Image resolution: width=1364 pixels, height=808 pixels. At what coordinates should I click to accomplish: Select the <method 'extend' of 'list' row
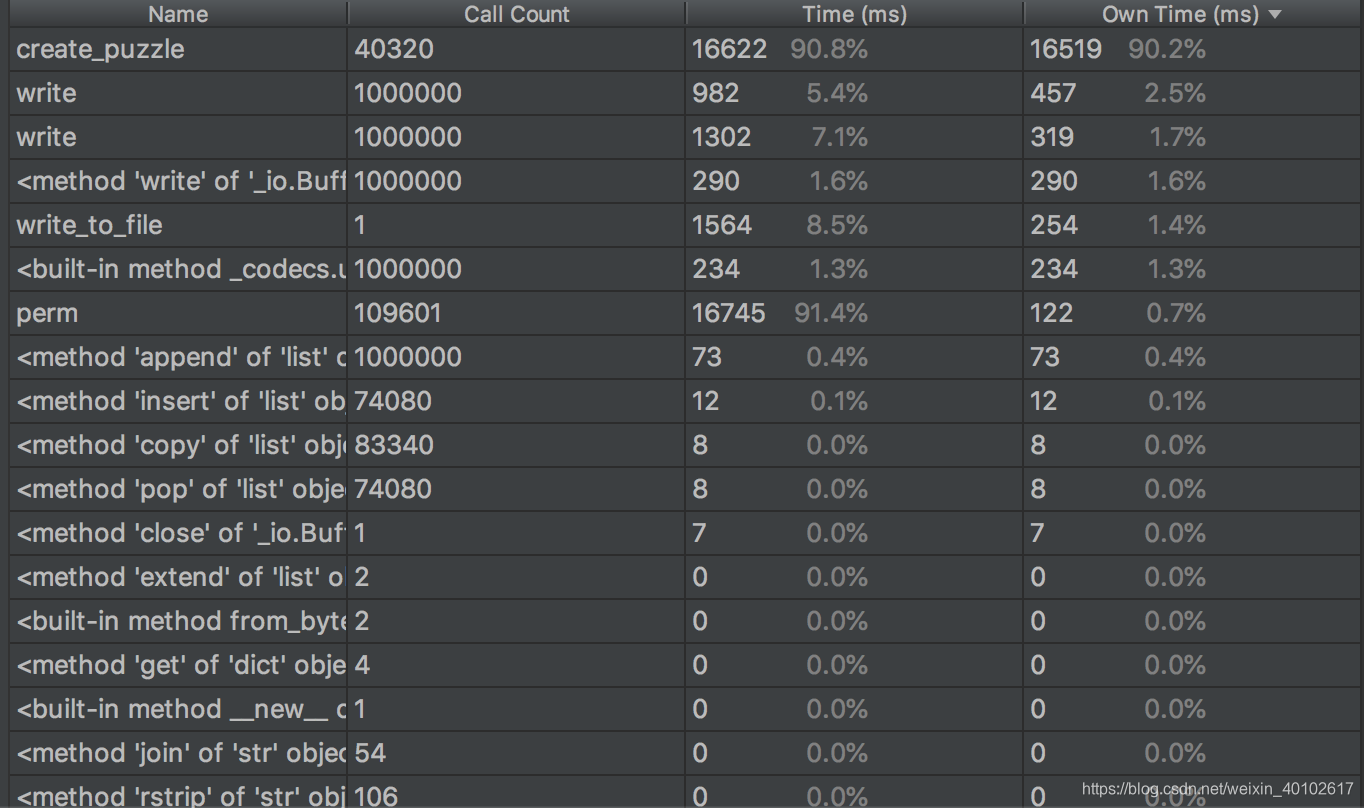coord(685,577)
